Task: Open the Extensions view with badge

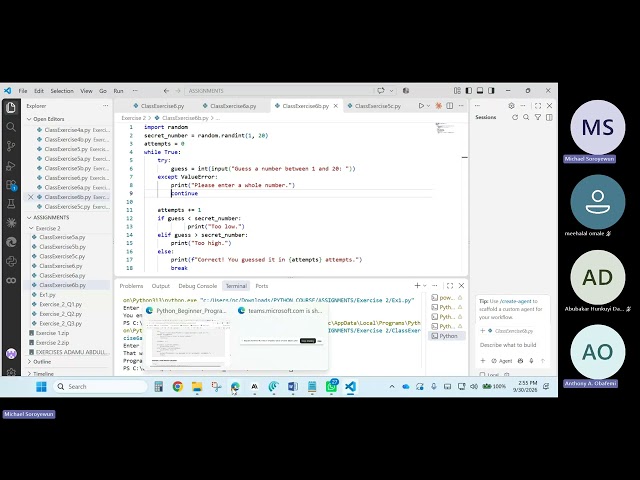Action: [x=11, y=185]
